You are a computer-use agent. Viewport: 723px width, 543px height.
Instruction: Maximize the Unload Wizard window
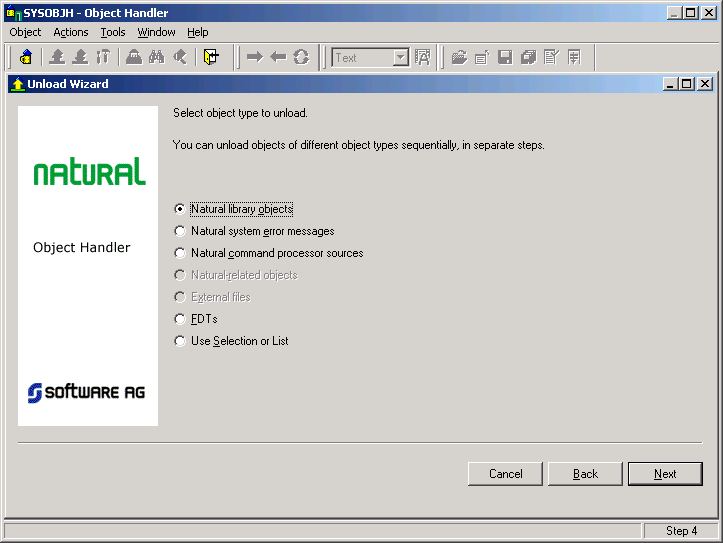pyautogui.click(x=687, y=84)
